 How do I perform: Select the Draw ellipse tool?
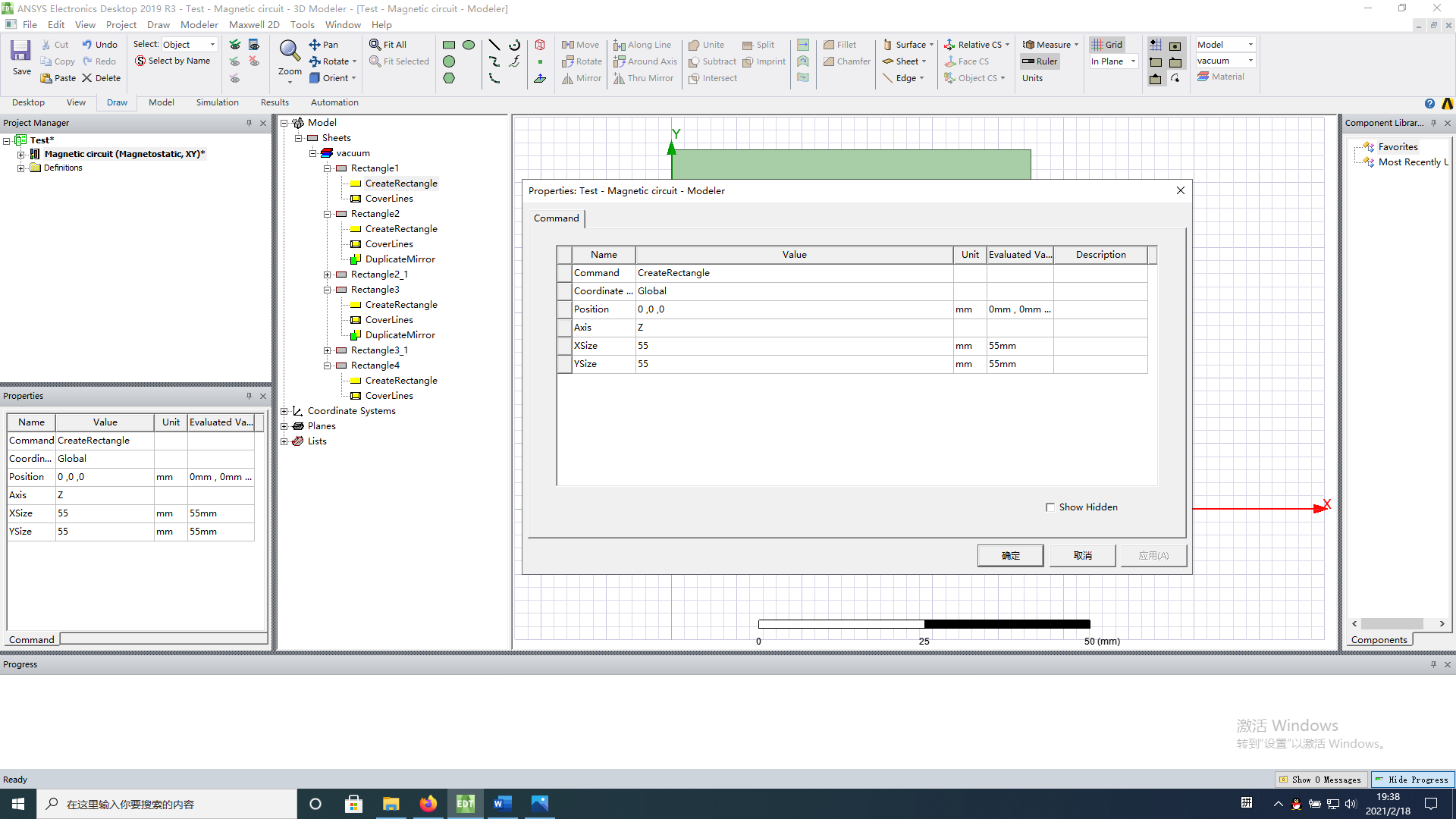pyautogui.click(x=469, y=45)
